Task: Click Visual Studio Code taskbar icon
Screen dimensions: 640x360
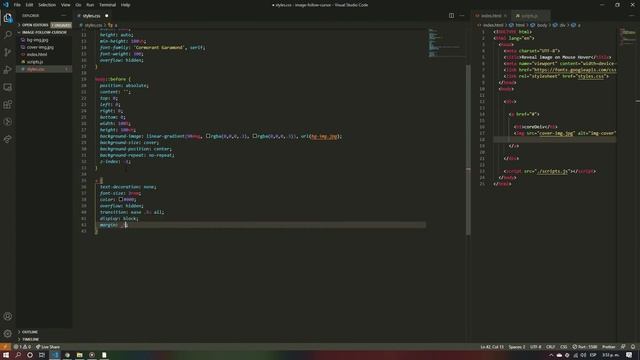Action: tap(55, 355)
